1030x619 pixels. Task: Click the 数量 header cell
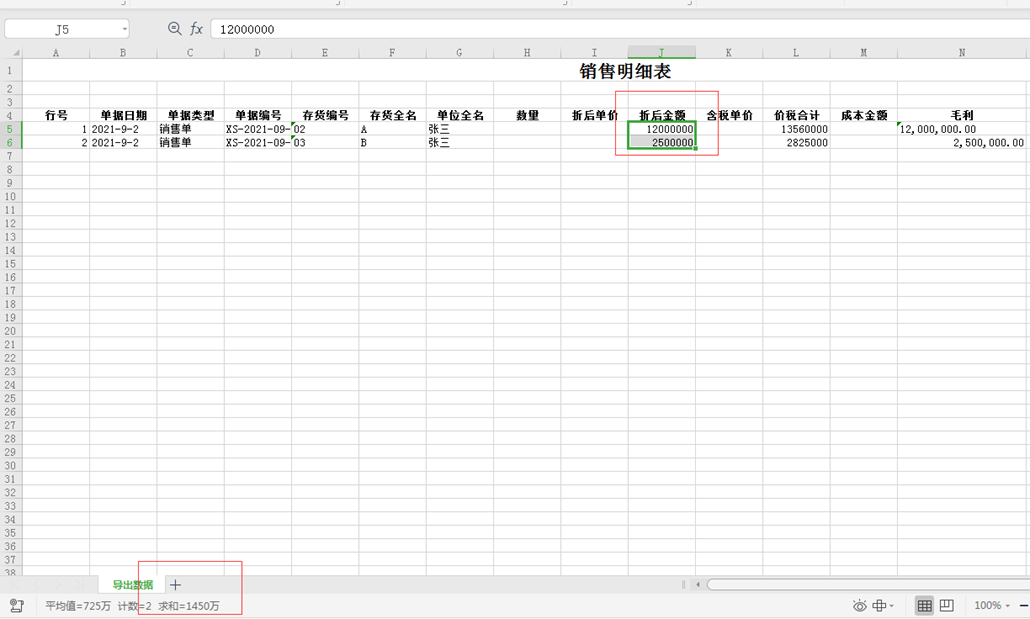[527, 116]
